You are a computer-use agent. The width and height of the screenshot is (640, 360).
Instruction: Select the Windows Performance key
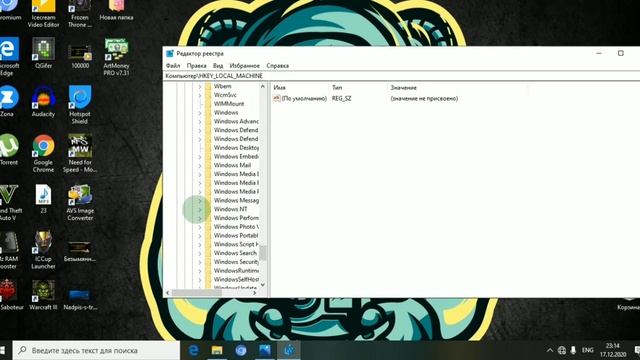(236, 218)
